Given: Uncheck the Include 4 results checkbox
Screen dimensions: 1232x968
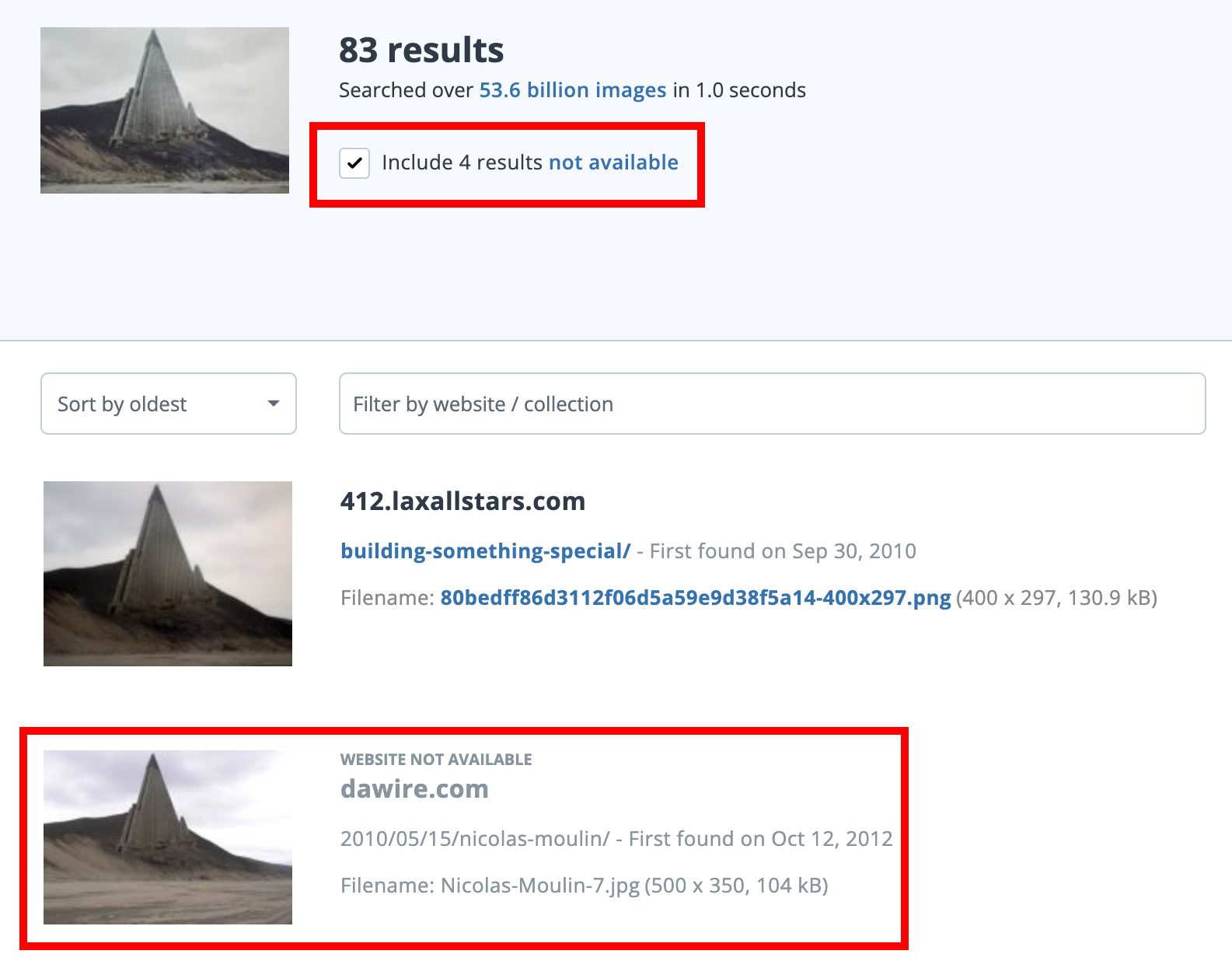Looking at the screenshot, I should click(x=354, y=163).
